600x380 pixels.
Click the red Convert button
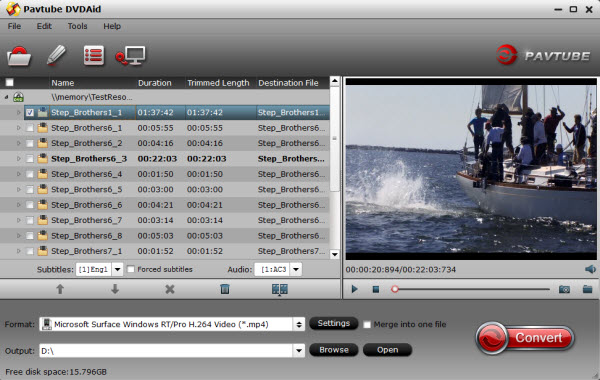(525, 338)
